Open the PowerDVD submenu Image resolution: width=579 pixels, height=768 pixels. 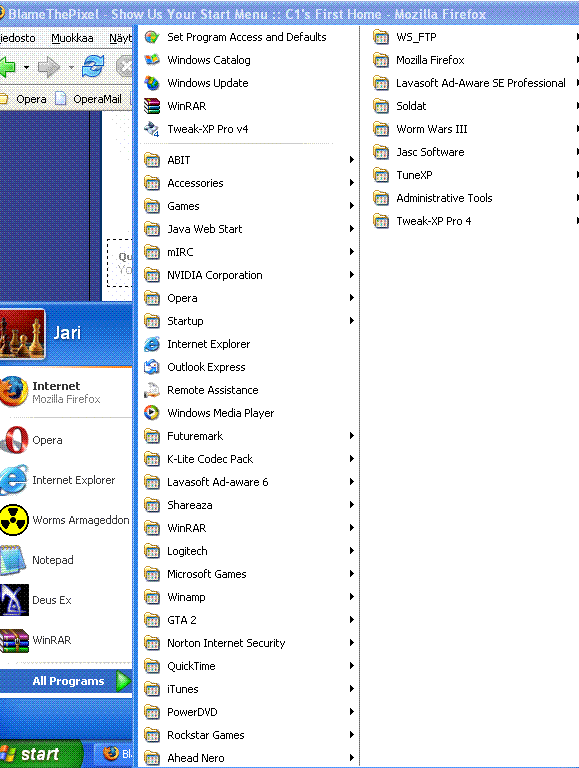point(248,712)
